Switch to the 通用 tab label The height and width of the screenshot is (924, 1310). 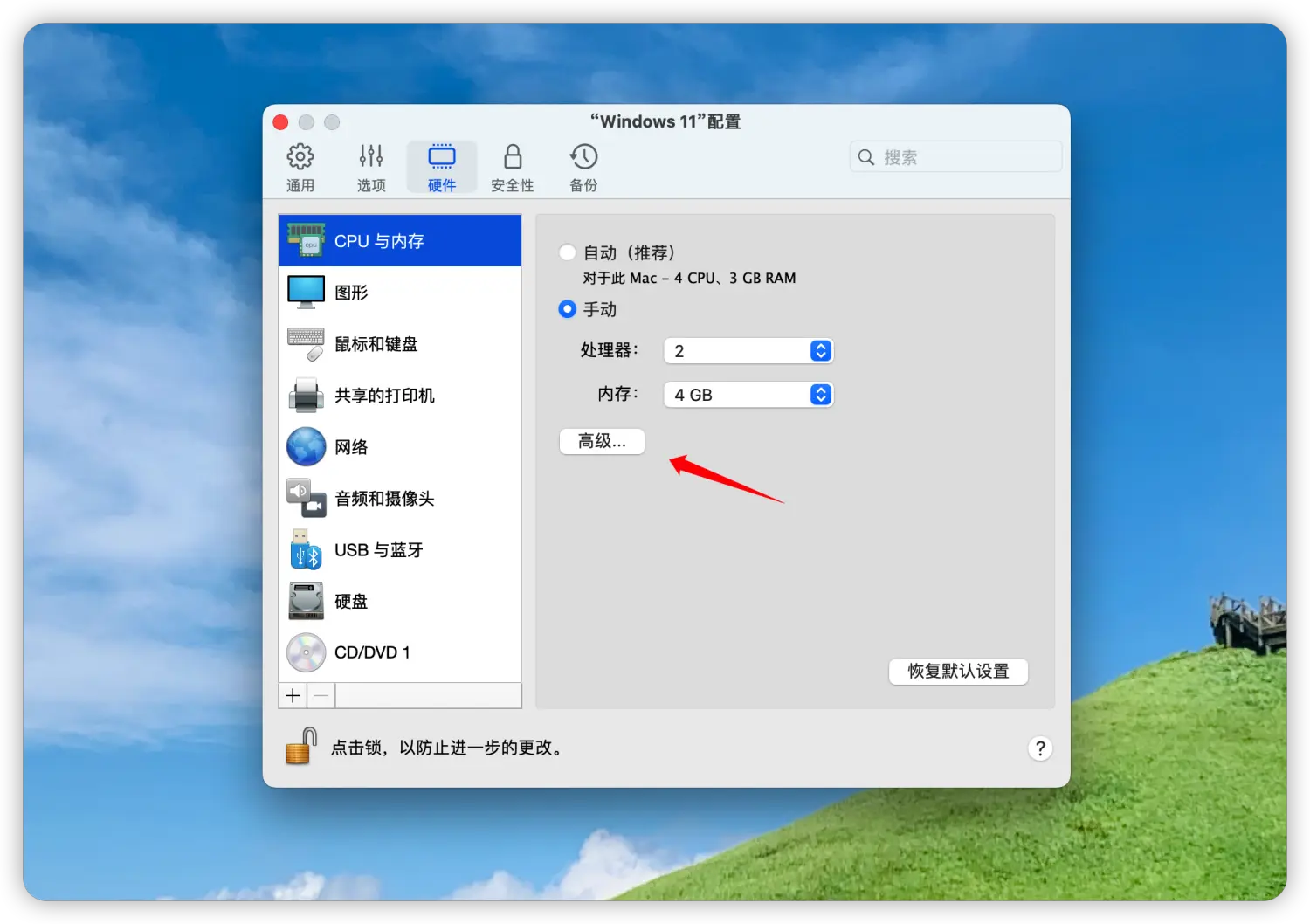300,185
